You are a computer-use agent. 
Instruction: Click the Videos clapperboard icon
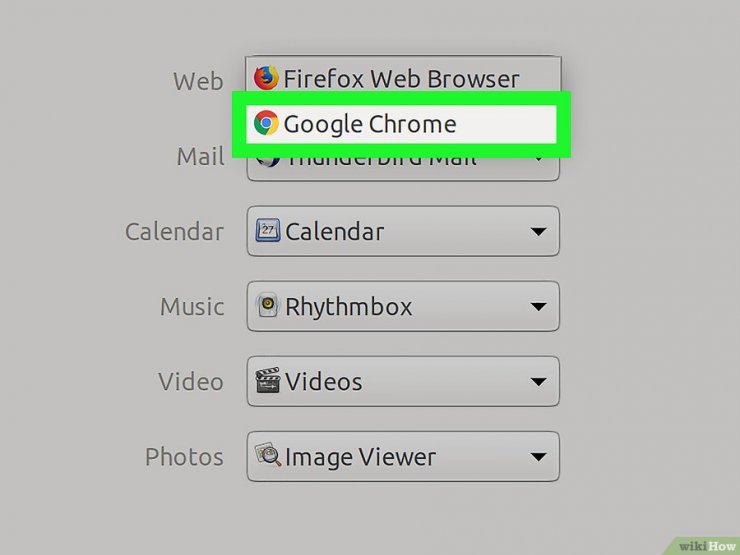coord(268,380)
